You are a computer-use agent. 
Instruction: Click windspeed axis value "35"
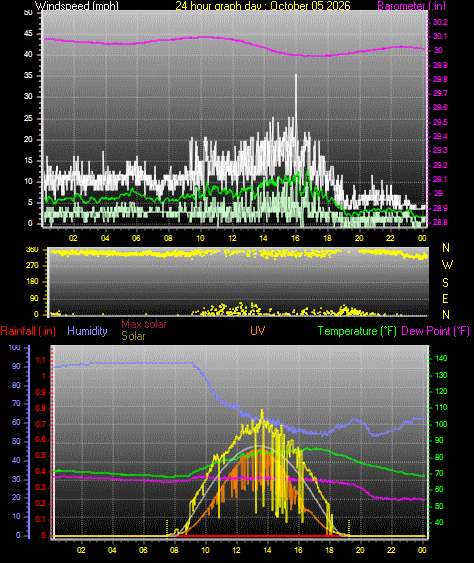tap(28, 75)
